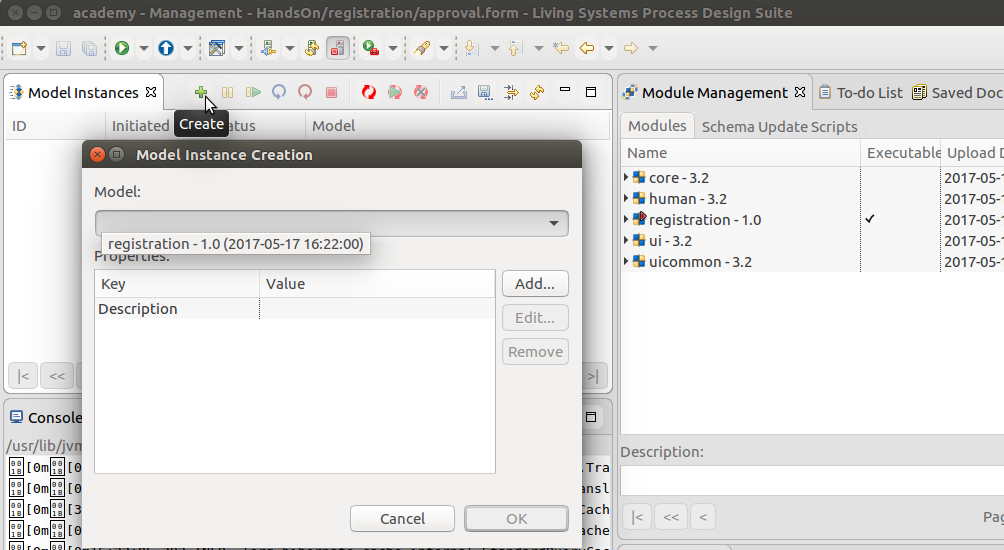Click the Stop square icon in Model Instances
1004x550 pixels.
331,92
